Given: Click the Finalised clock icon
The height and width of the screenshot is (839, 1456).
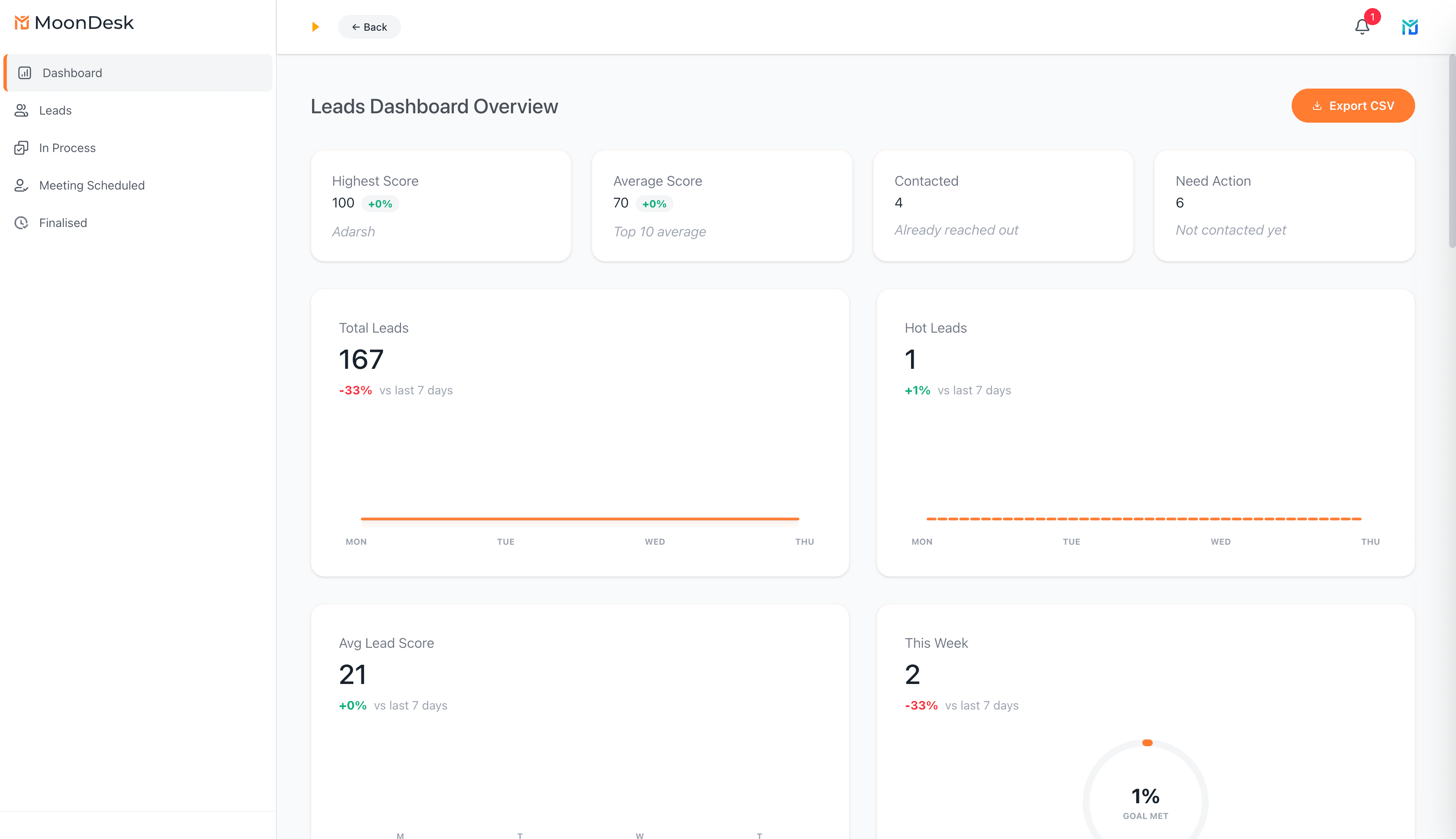Looking at the screenshot, I should [21, 222].
